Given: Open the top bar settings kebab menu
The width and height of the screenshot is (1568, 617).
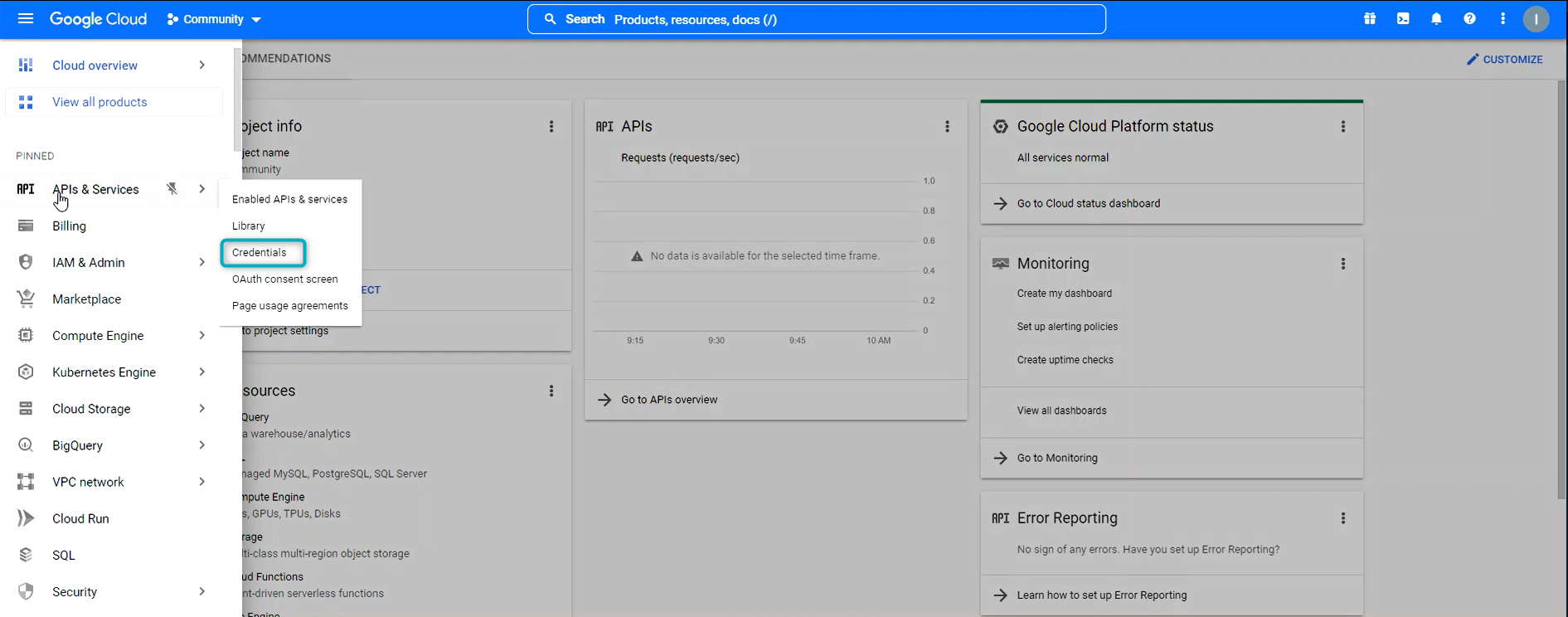Looking at the screenshot, I should tap(1502, 19).
